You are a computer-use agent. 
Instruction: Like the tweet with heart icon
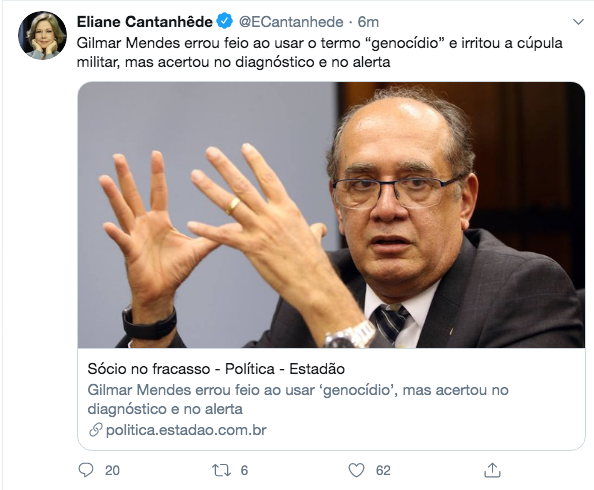click(x=356, y=470)
